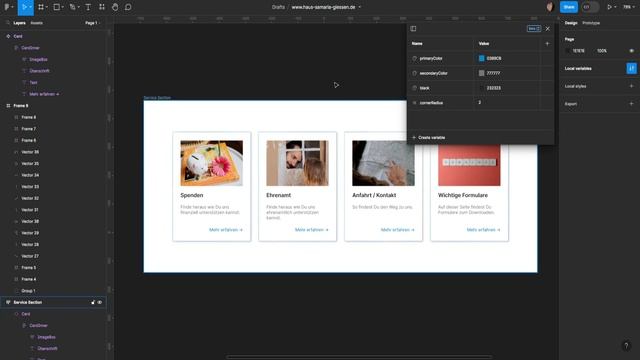Select the Pen tool
The width and height of the screenshot is (640, 360).
(72, 7)
